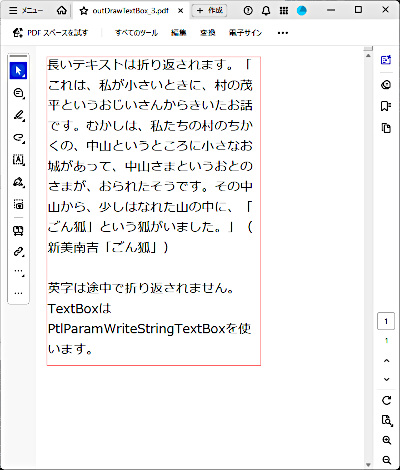
Task: Expand the small dotted more-tools dropdown
Action: [19, 273]
